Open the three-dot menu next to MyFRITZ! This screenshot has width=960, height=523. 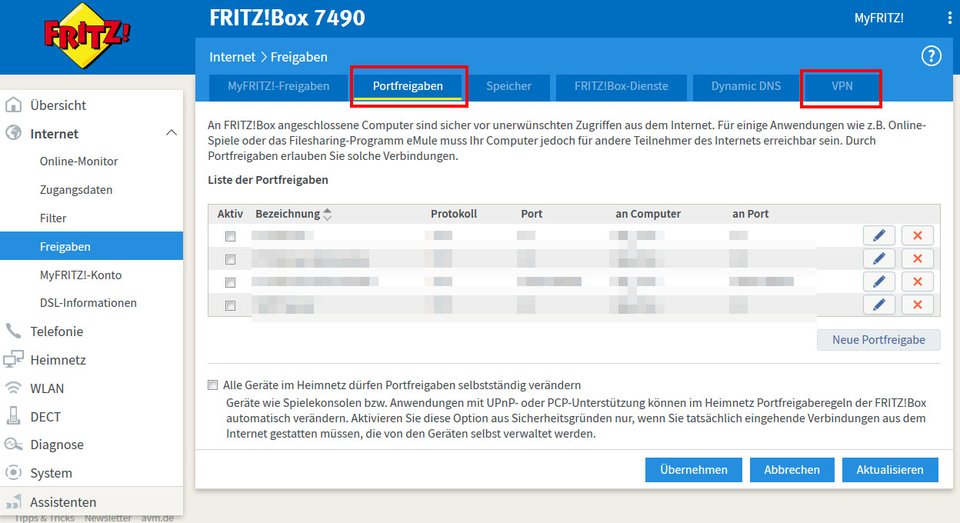[949, 18]
